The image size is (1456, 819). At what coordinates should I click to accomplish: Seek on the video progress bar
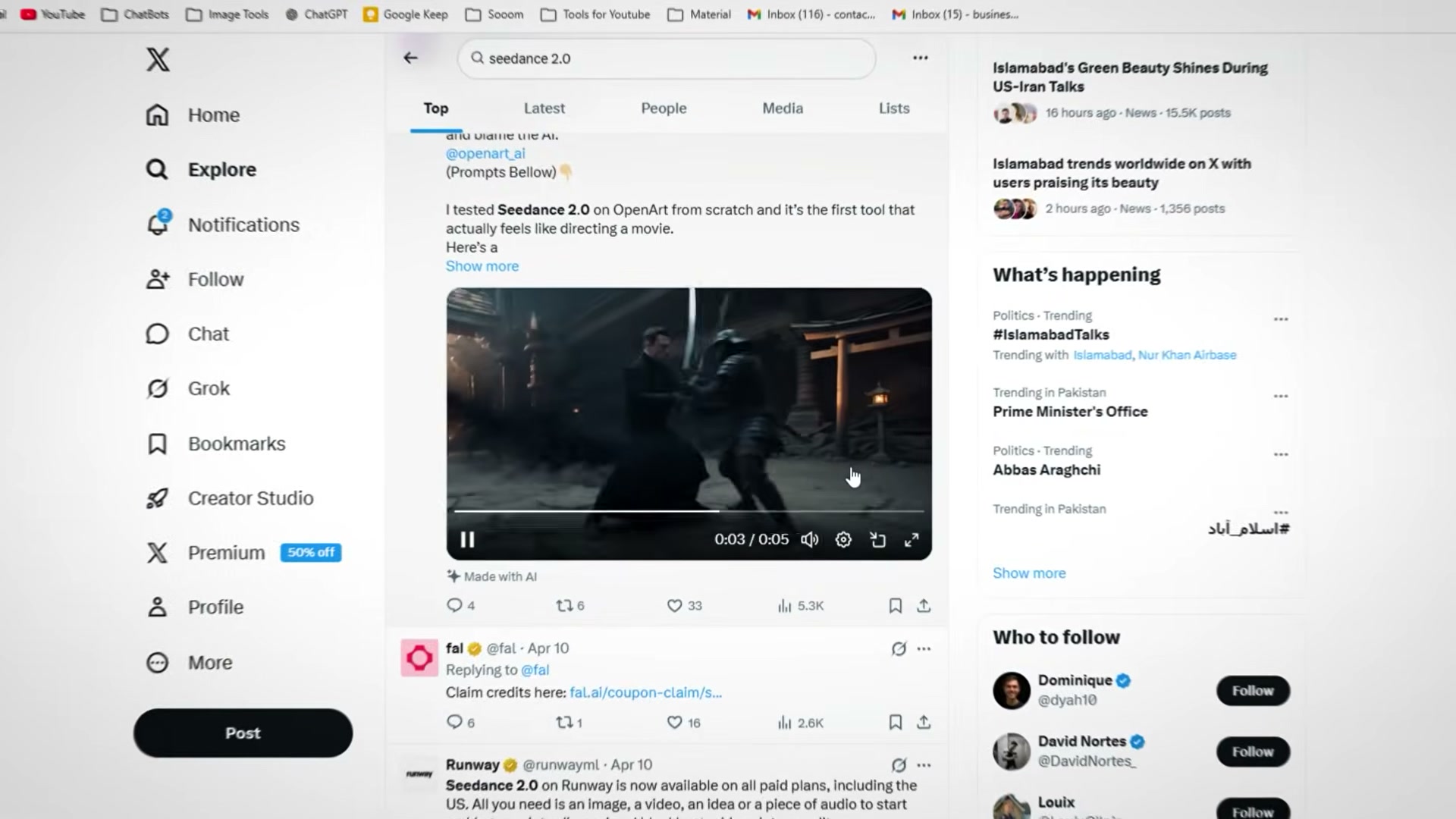689,511
